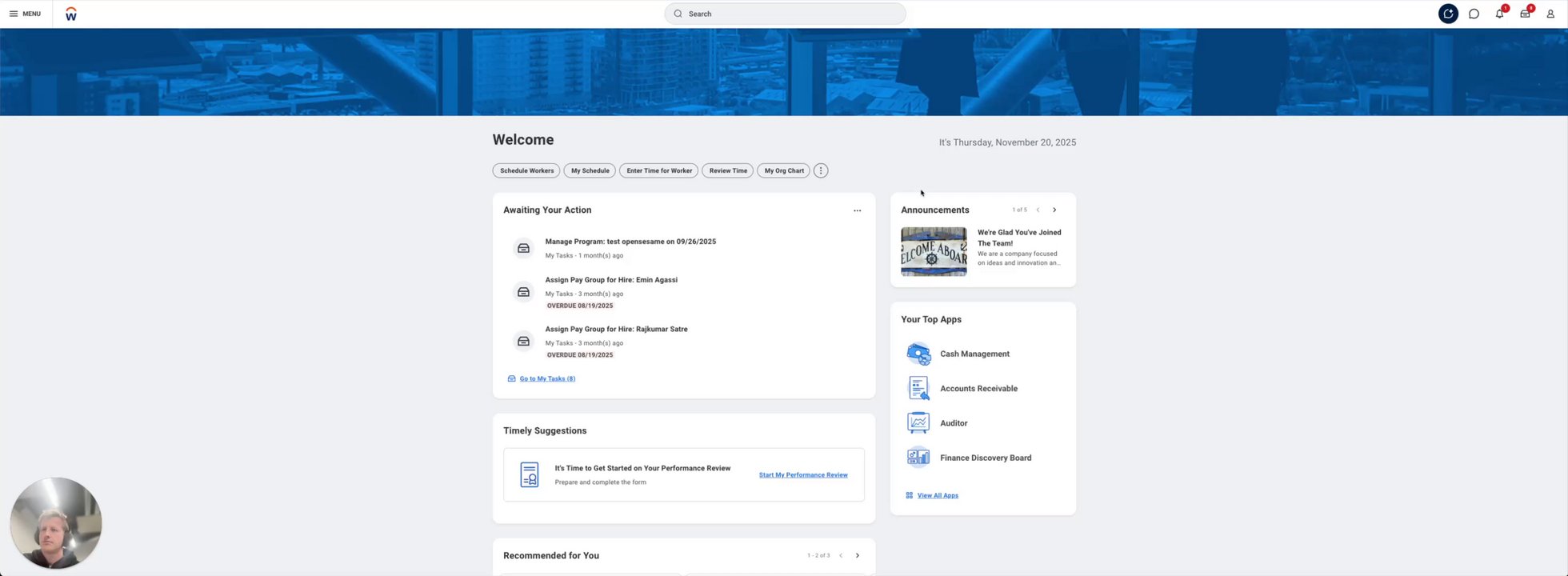Open the My Tasks inbox icon in the top bar

(x=1526, y=14)
